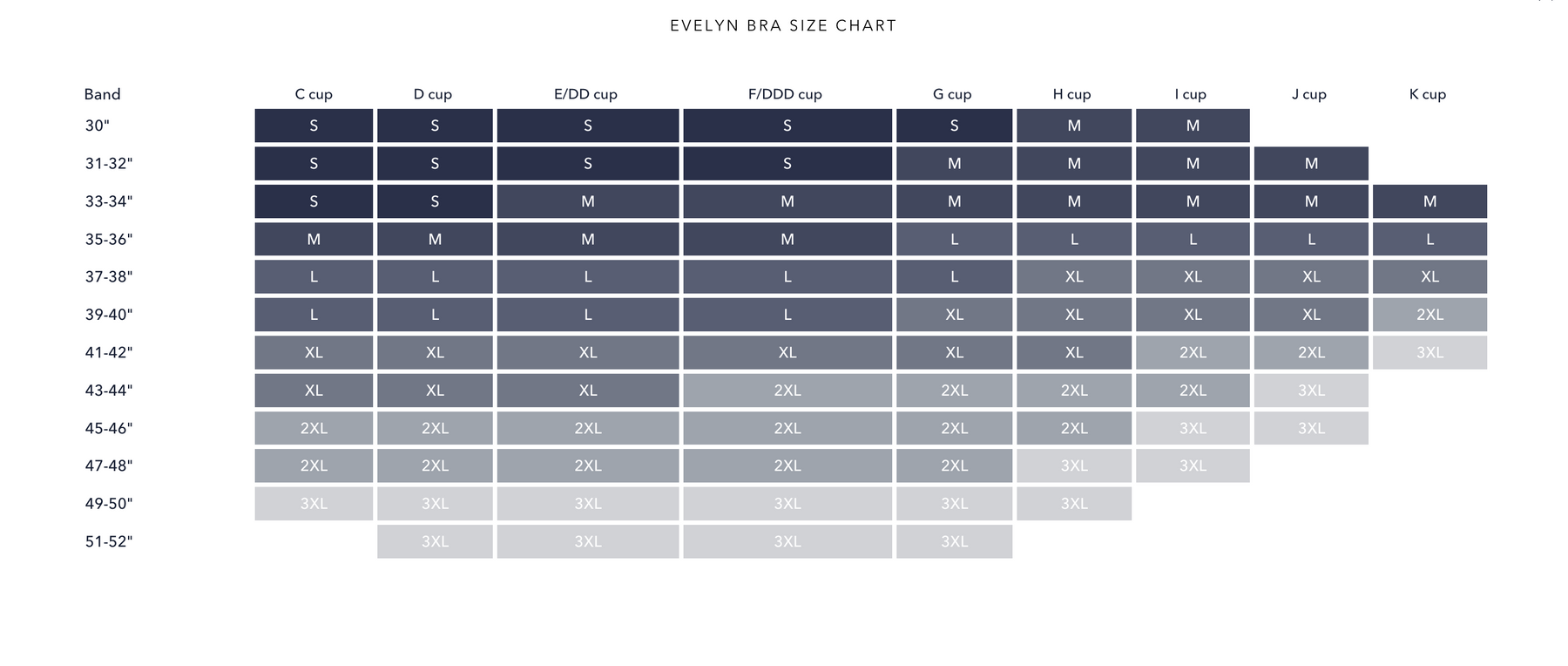
Task: Select the 3XL cell for 49-50" C cup
Action: [314, 504]
